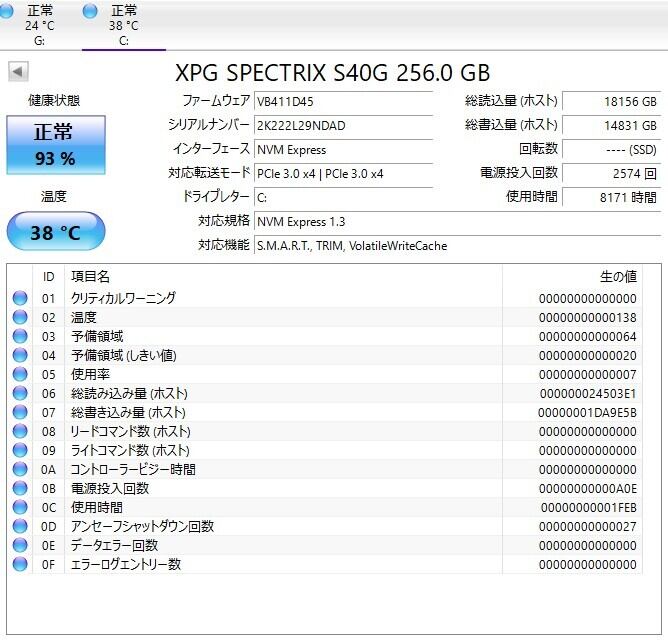The width and height of the screenshot is (668, 641).
Task: Click the 使用時間 value 8171 時間
Action: (x=611, y=197)
